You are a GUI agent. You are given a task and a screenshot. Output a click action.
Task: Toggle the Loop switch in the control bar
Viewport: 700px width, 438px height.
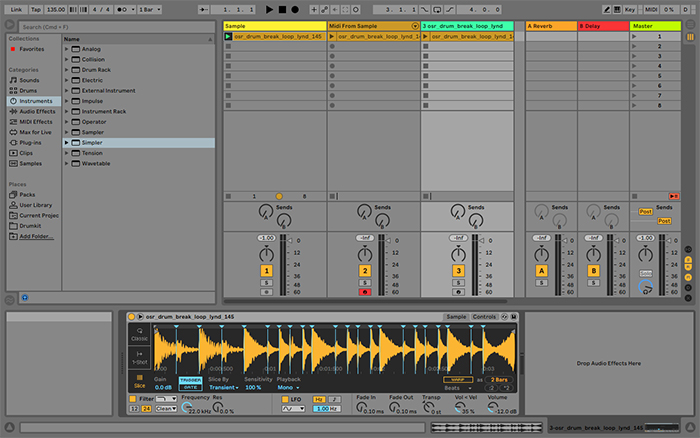point(437,9)
